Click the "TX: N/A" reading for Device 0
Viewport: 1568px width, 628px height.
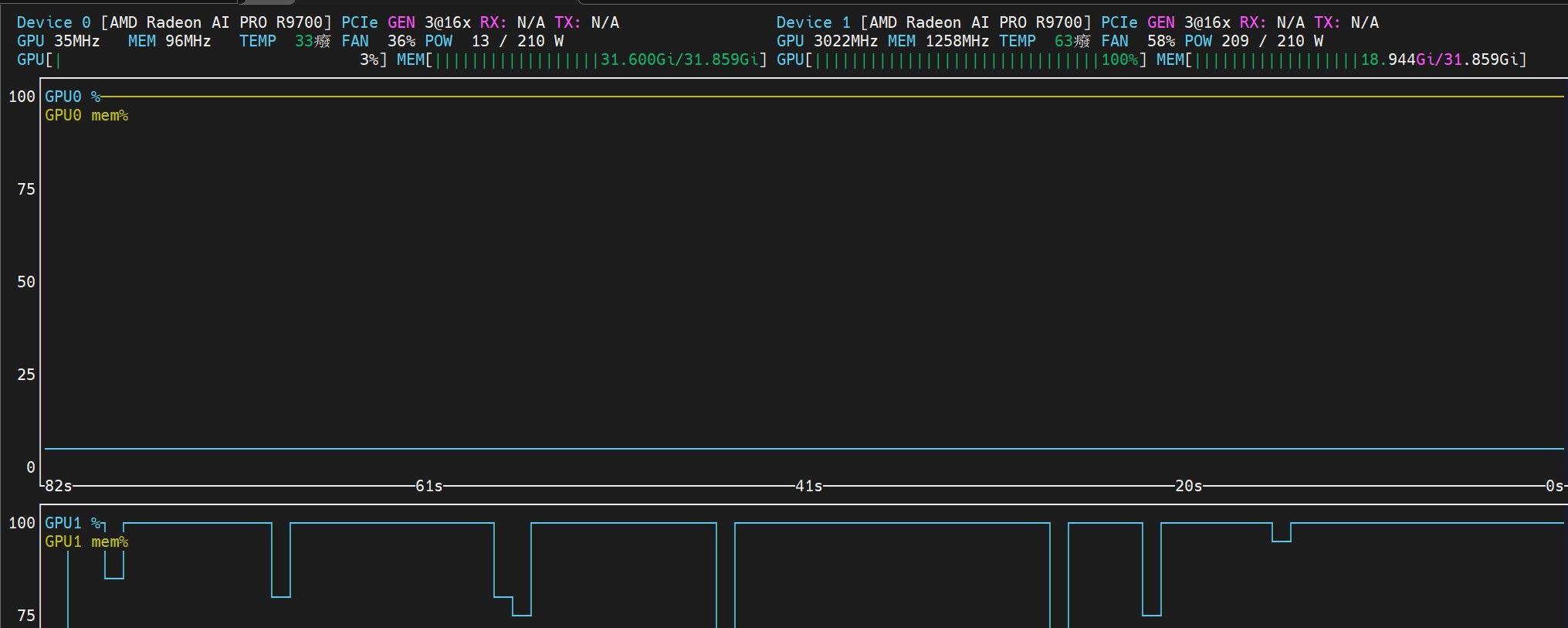[587, 22]
